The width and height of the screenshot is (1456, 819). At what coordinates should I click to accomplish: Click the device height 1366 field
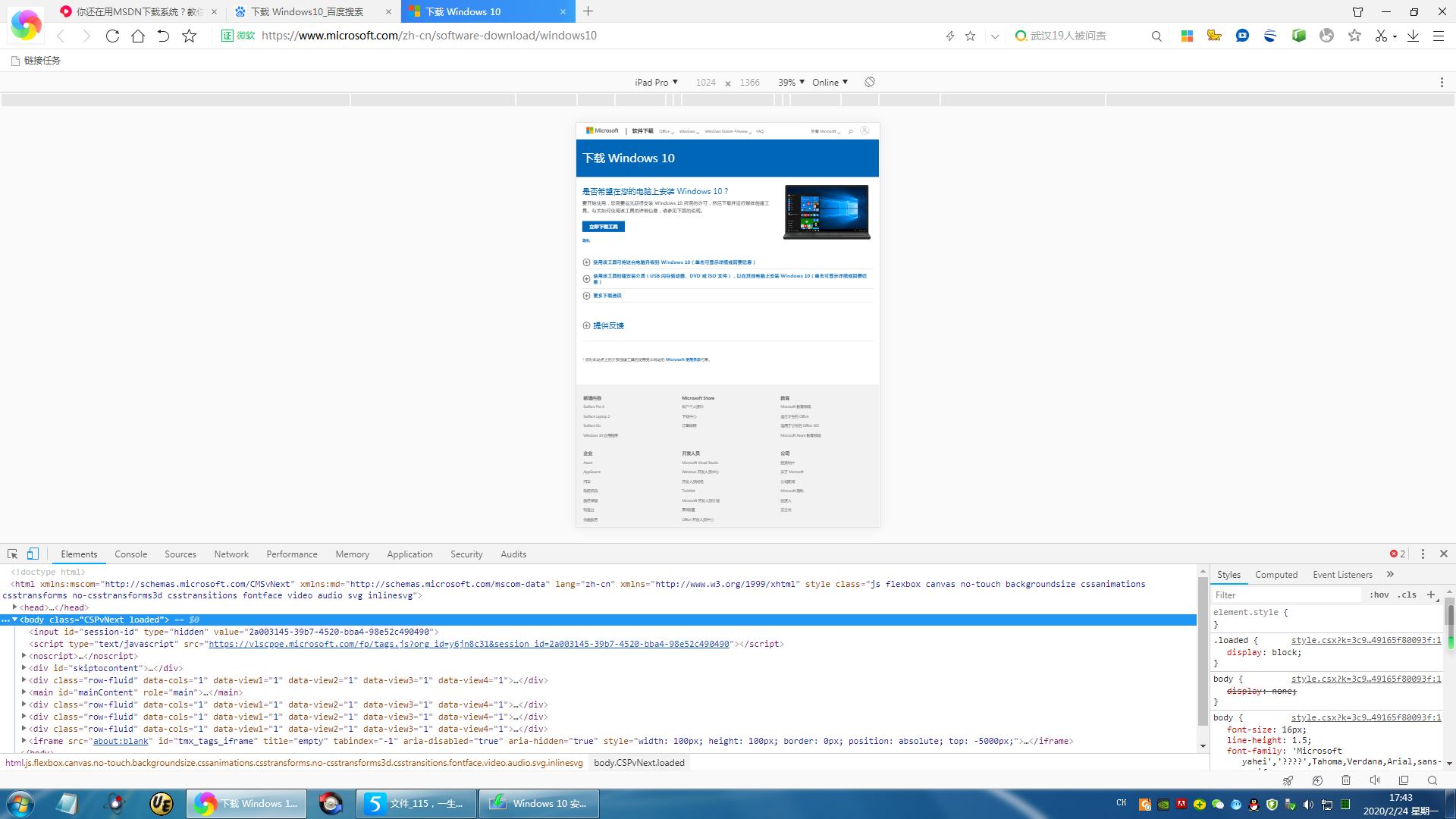749,82
